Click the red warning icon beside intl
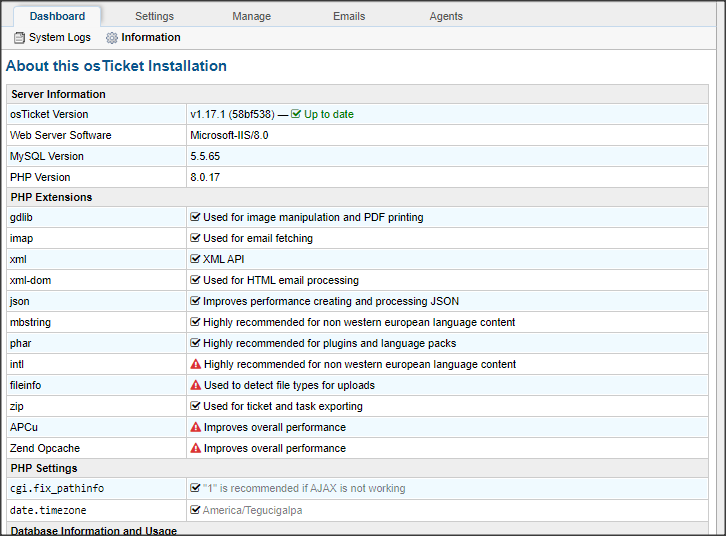Image resolution: width=726 pixels, height=536 pixels. click(x=196, y=365)
